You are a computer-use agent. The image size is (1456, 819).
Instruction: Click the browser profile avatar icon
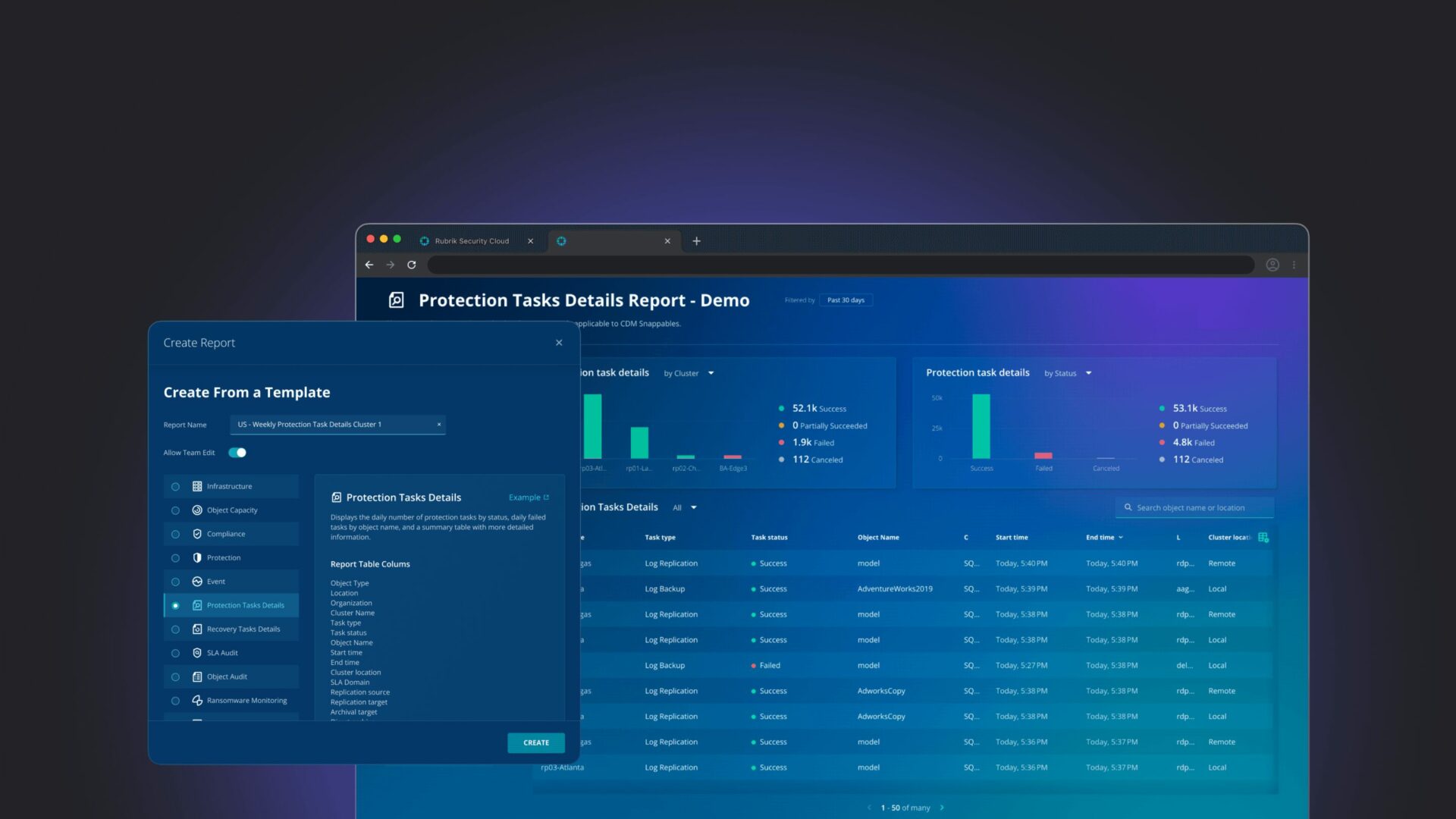(x=1272, y=265)
